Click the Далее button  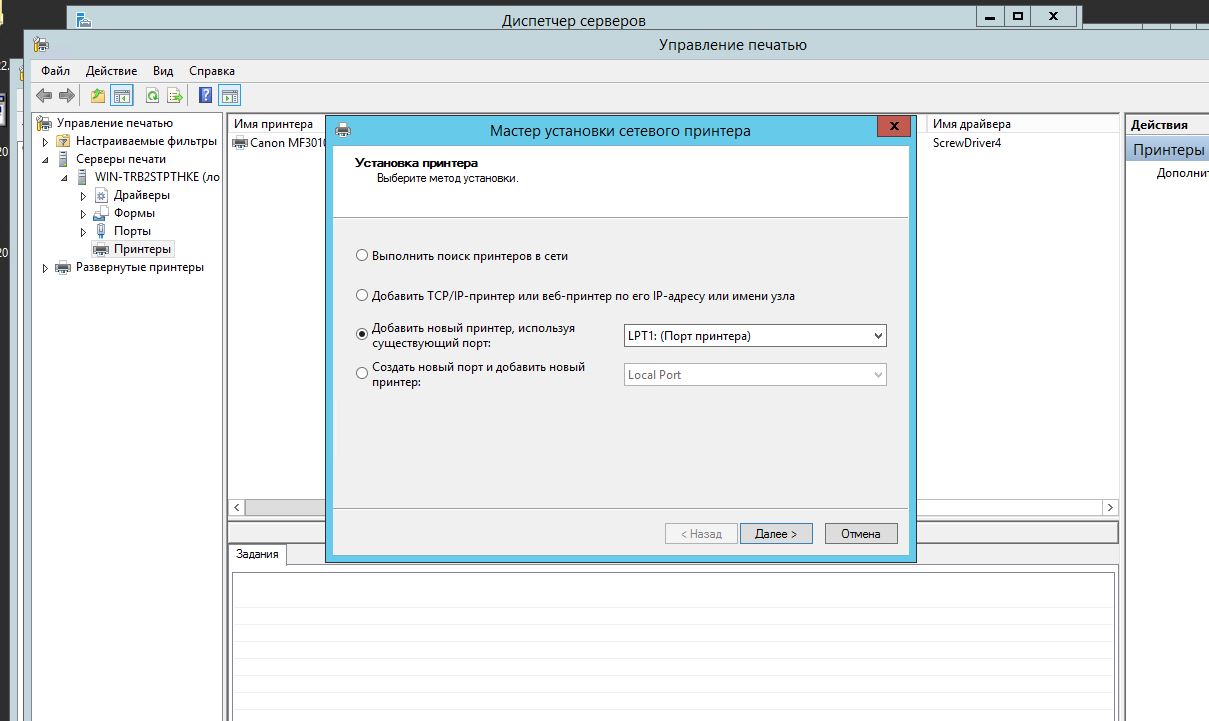[776, 534]
